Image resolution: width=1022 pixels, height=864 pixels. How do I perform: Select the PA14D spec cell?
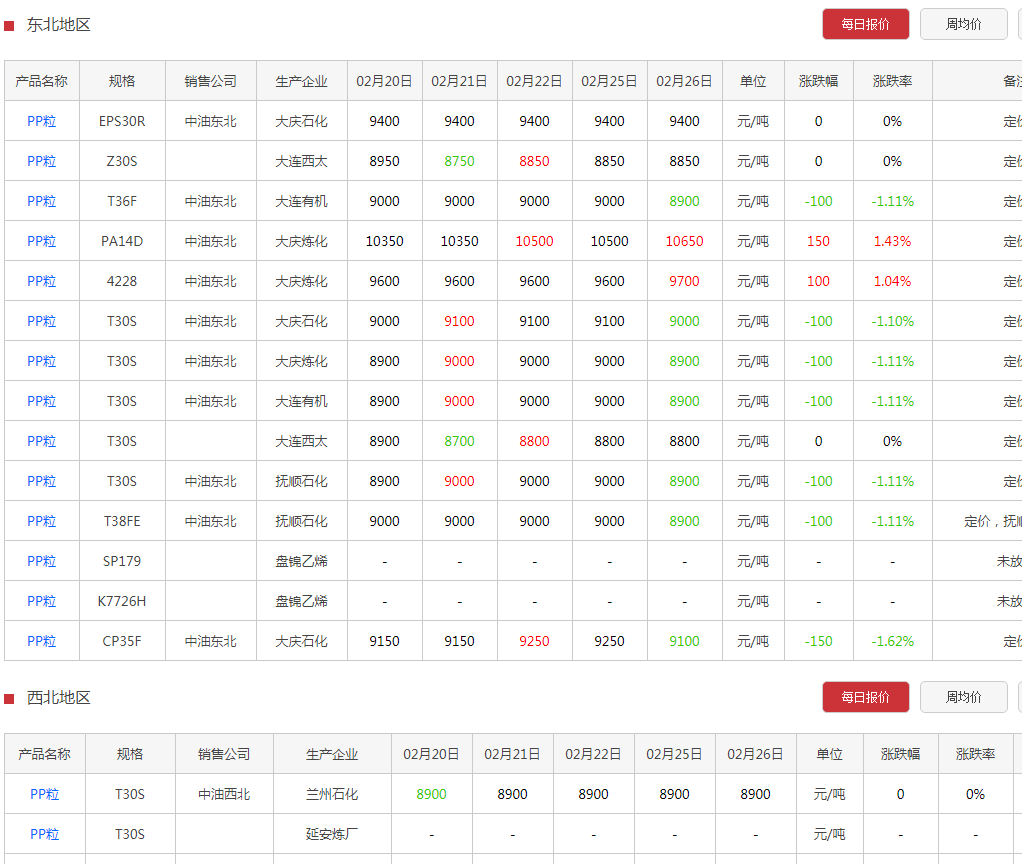(x=122, y=241)
